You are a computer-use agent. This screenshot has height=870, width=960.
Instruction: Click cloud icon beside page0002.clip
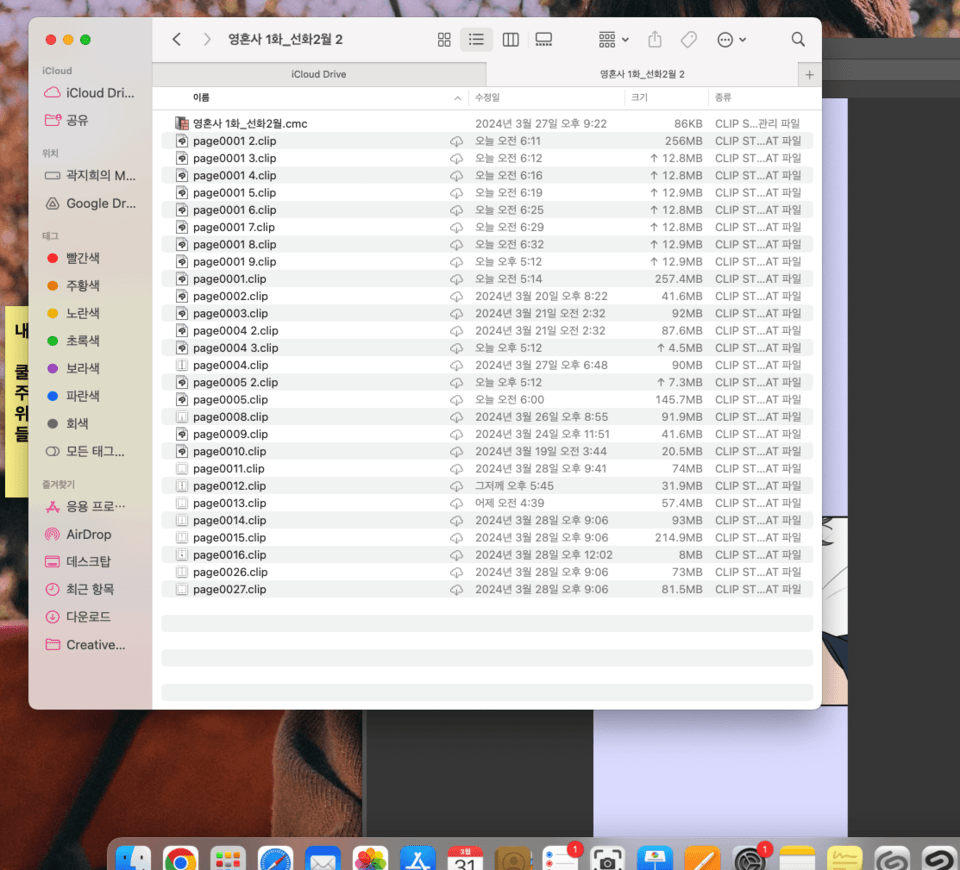click(x=456, y=296)
